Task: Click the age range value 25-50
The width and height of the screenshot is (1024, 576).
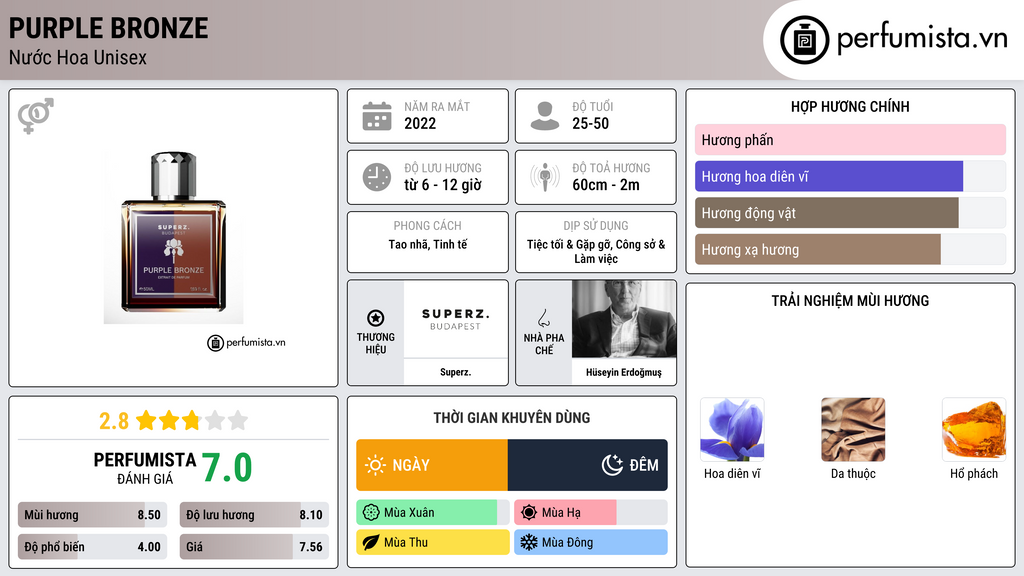Action: point(590,123)
